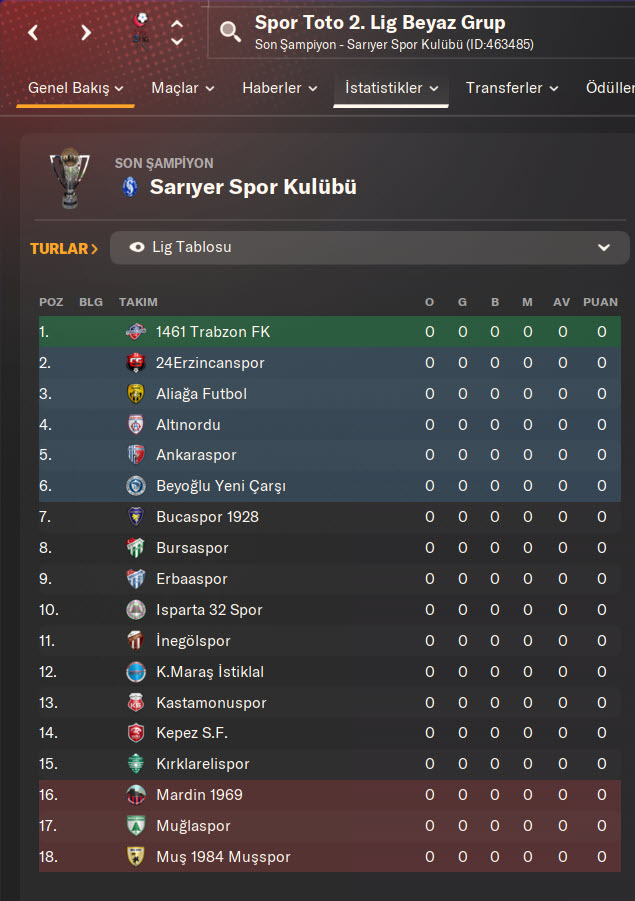Click the back navigation arrow

[x=34, y=32]
